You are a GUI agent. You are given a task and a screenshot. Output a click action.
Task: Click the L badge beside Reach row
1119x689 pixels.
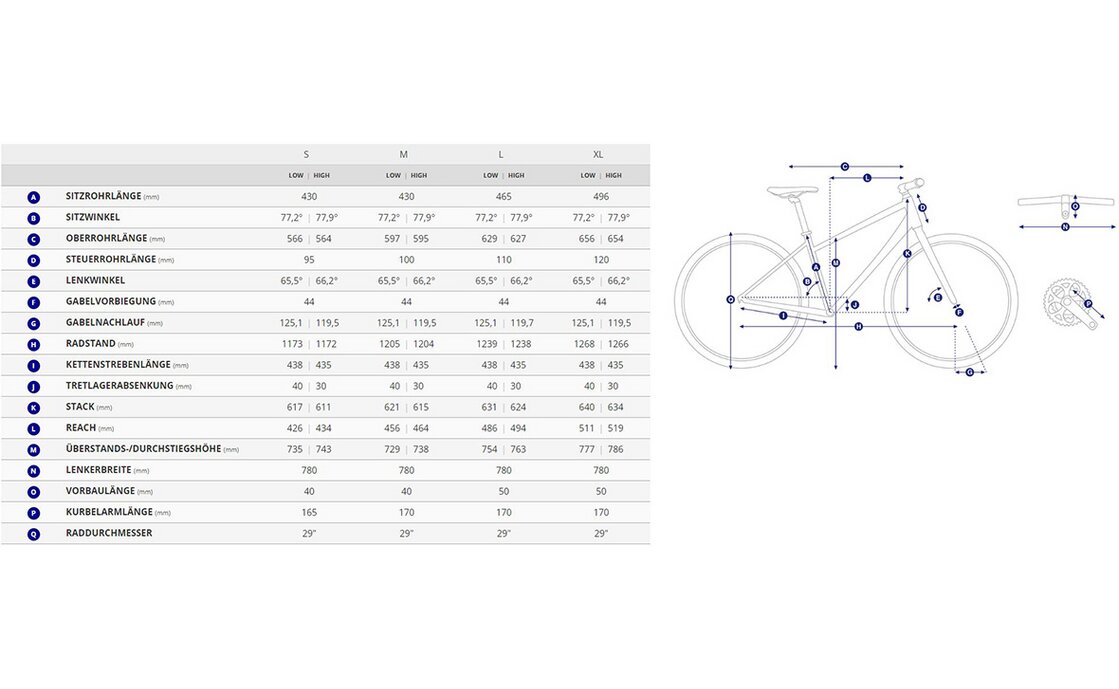click(34, 428)
